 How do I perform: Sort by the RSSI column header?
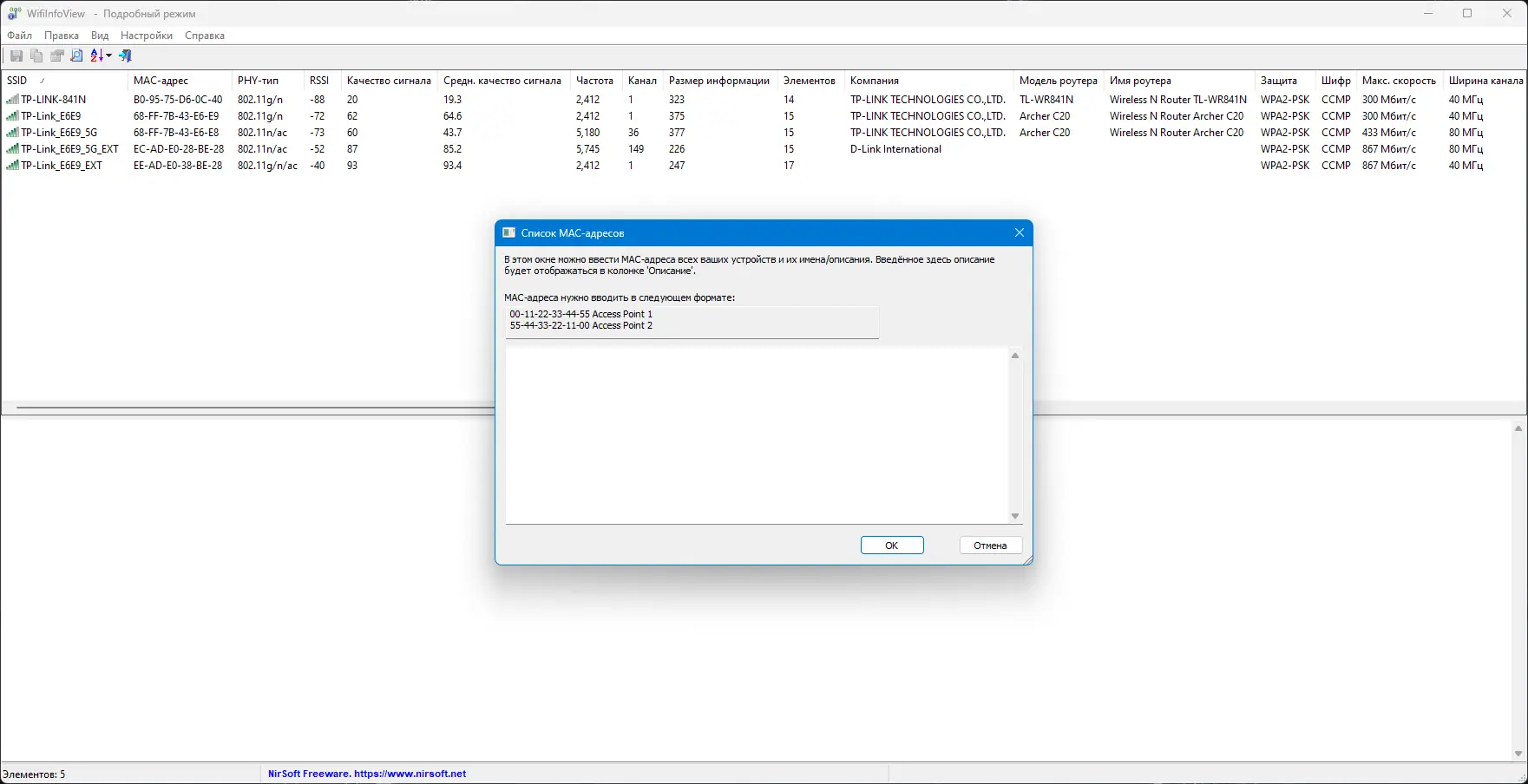[323, 81]
